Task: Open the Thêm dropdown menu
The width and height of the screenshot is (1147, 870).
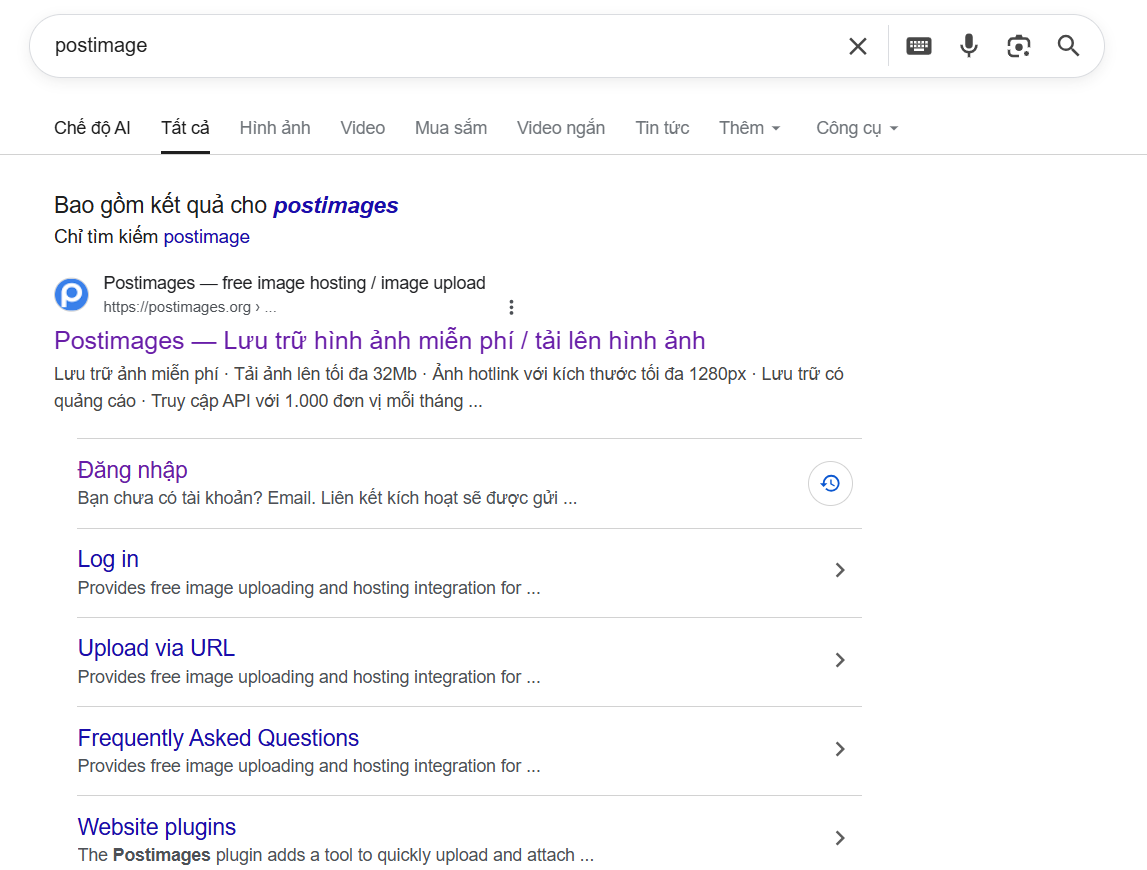Action: pyautogui.click(x=750, y=128)
